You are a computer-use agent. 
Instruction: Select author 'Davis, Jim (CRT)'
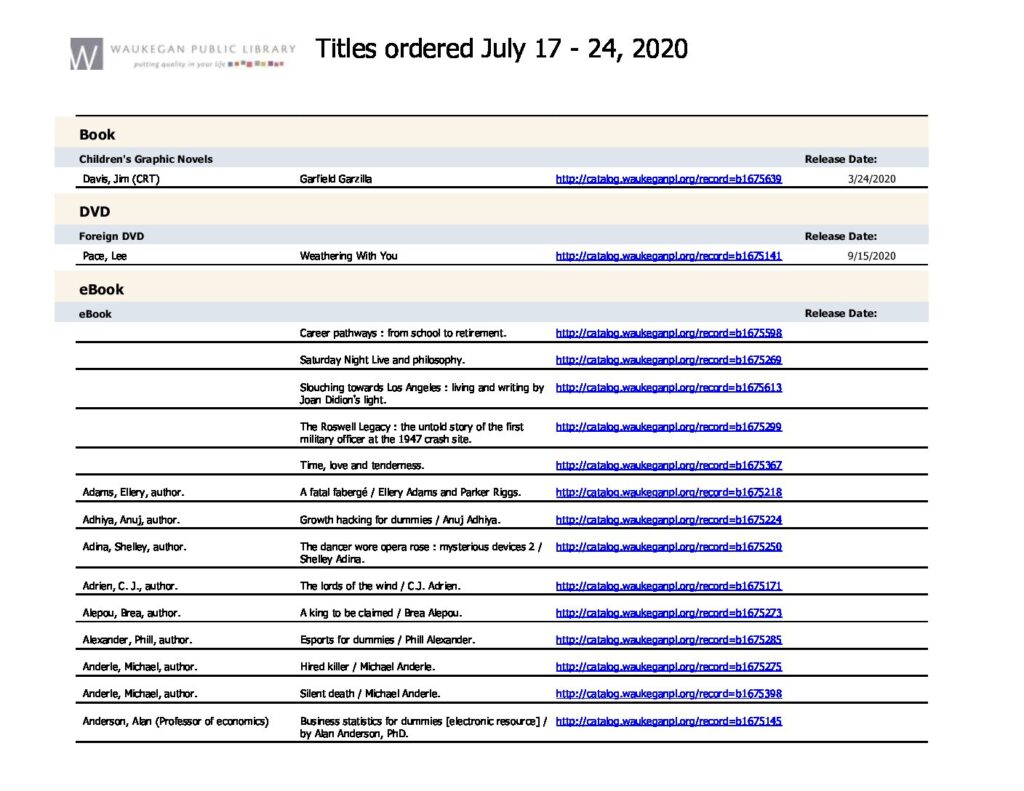pos(121,179)
